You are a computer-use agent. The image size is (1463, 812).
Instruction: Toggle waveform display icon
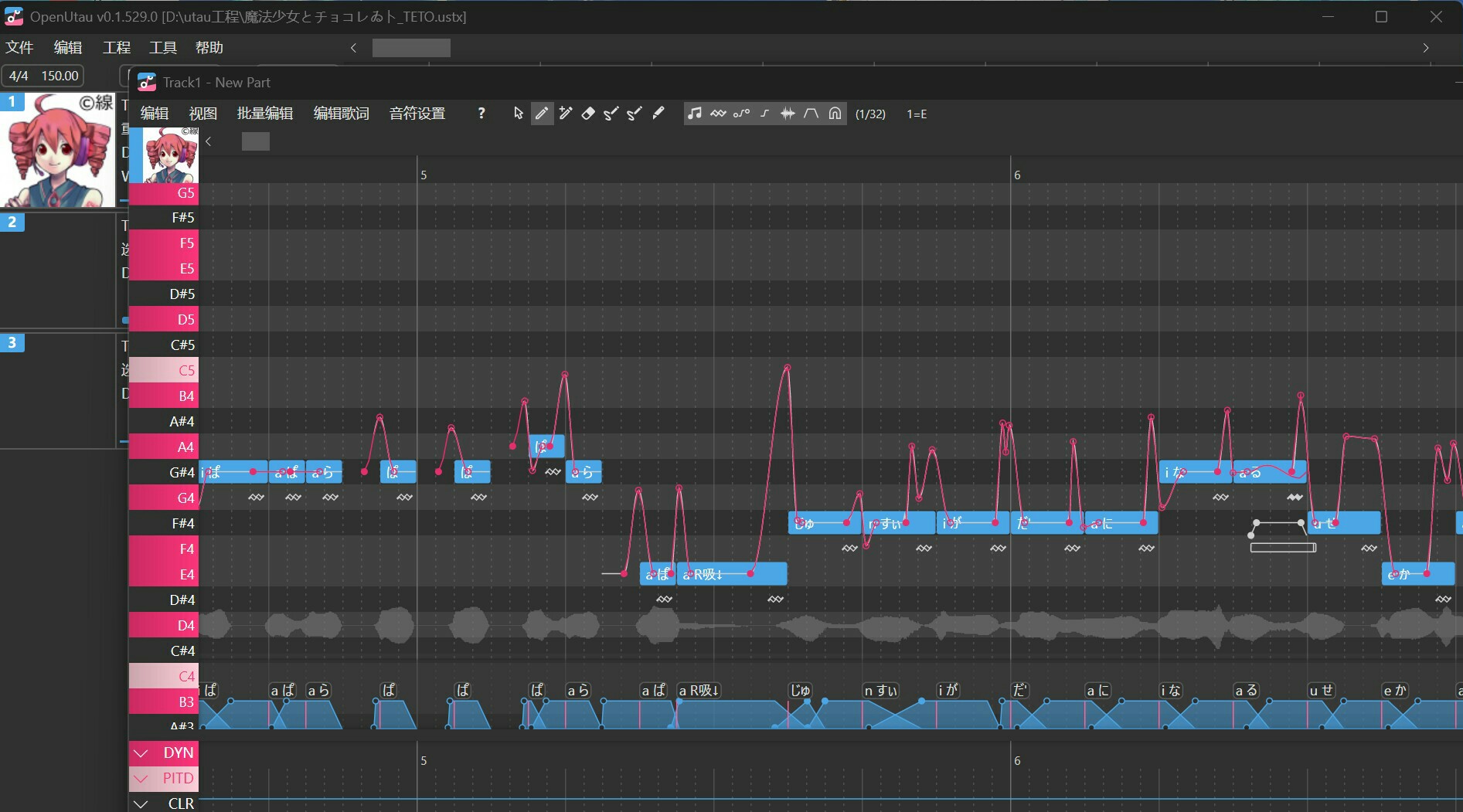788,114
